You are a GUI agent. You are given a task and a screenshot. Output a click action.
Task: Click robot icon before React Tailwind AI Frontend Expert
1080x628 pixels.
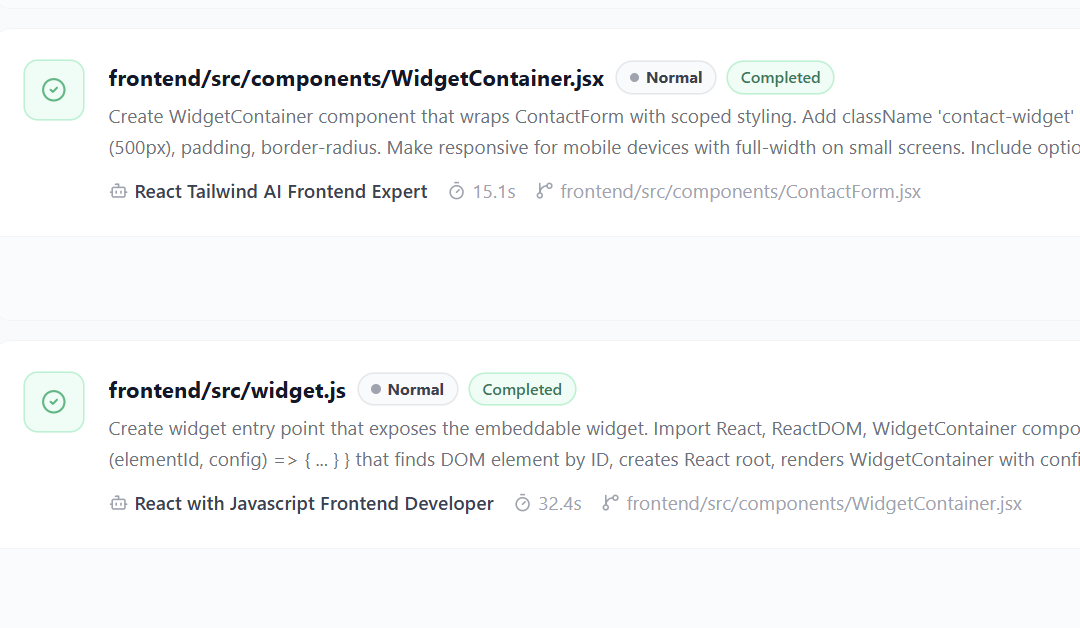coord(118,191)
